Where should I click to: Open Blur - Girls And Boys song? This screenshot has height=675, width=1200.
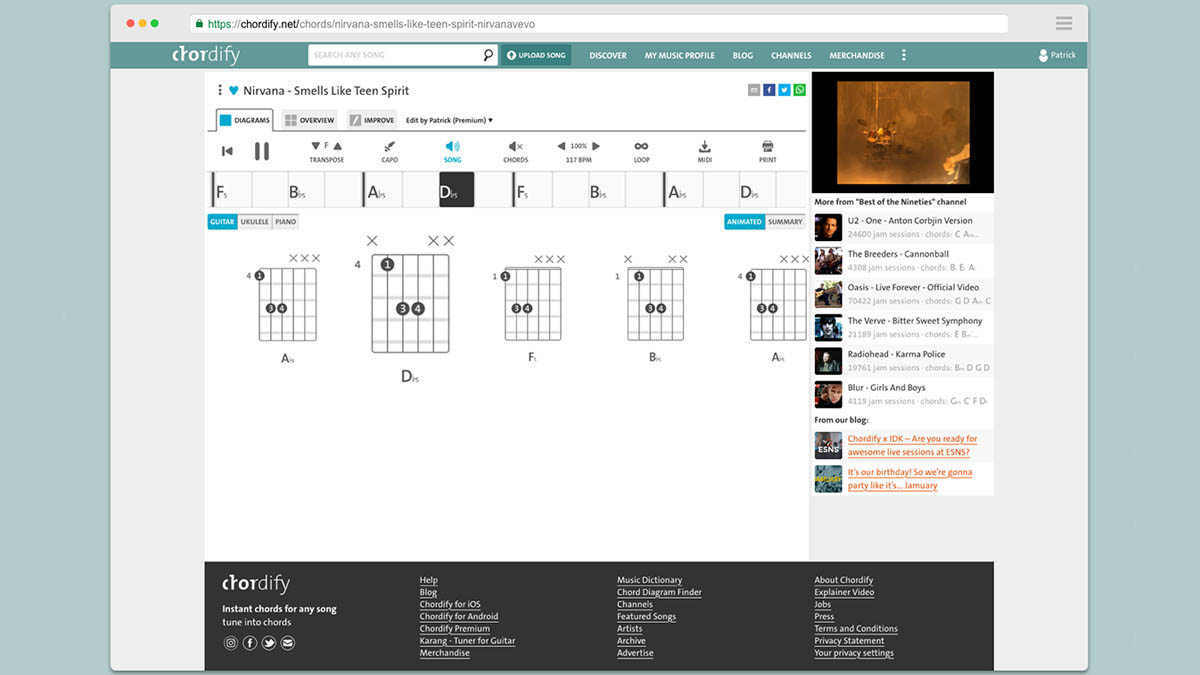pos(903,394)
